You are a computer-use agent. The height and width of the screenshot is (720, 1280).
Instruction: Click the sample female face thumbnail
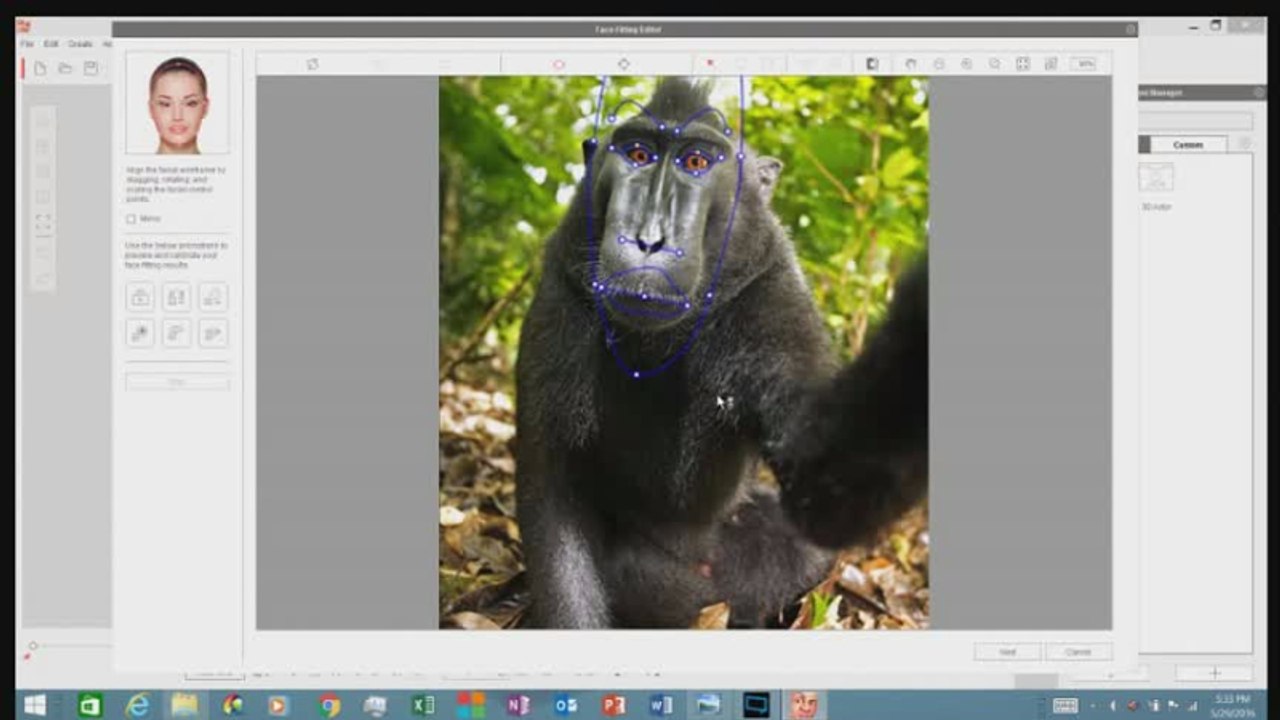(x=178, y=104)
